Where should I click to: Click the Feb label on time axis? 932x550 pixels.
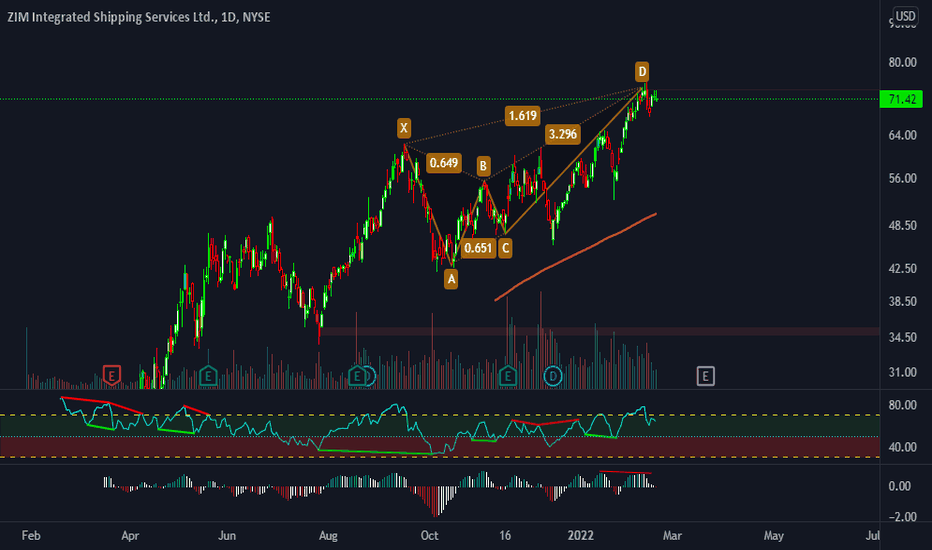pyautogui.click(x=31, y=536)
